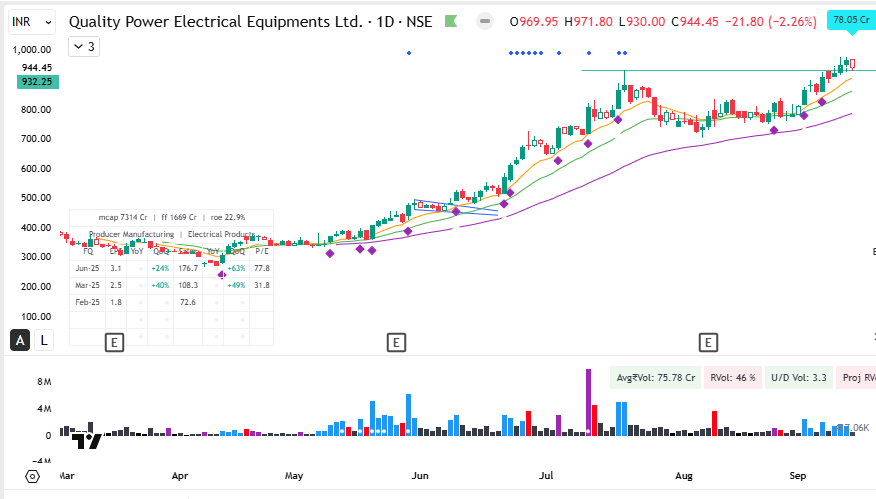Click the U/D Vol 3.3 badge
Viewport: 876px width, 499px height.
[799, 378]
